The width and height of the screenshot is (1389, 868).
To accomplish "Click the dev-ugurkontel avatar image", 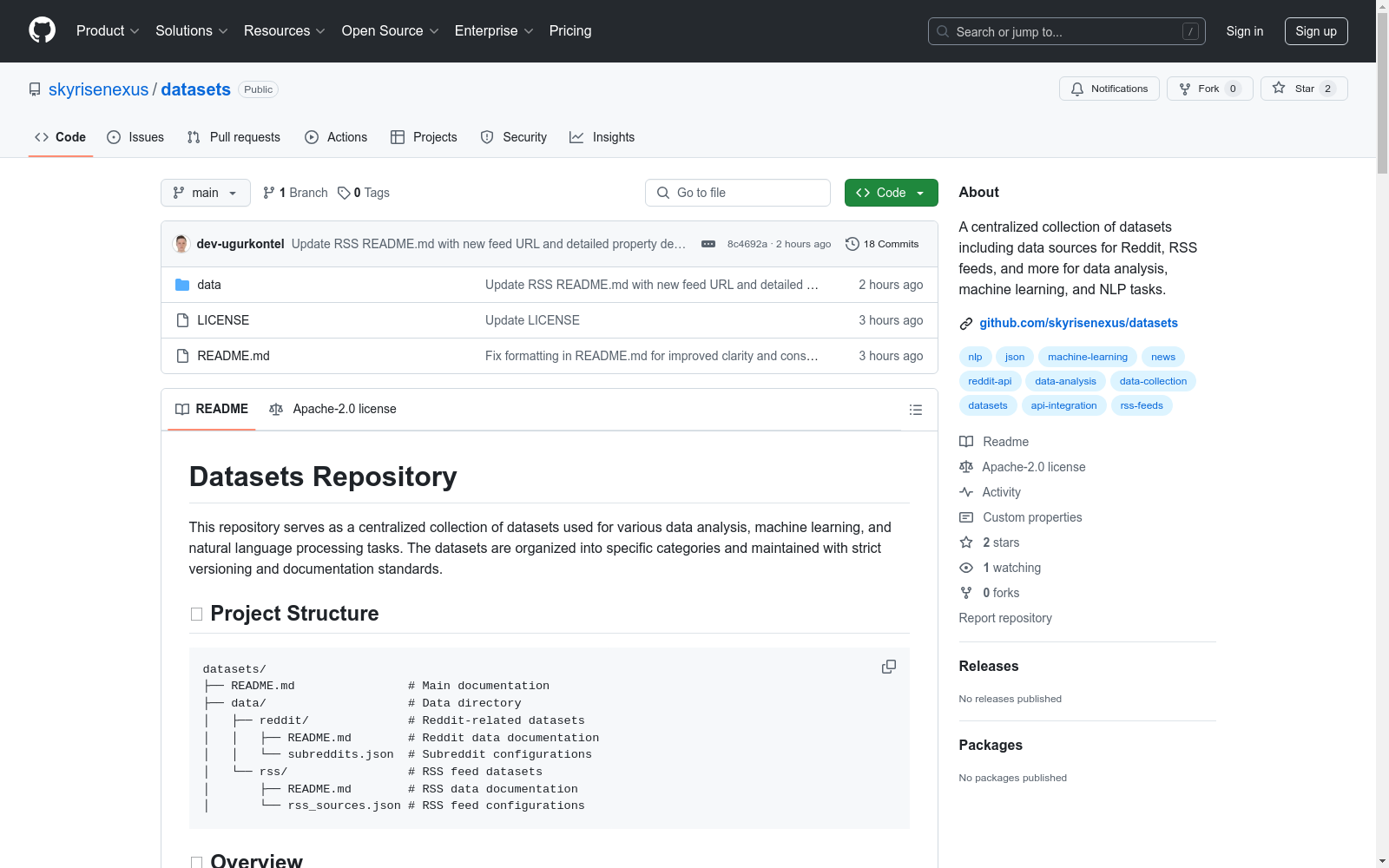I will pyautogui.click(x=181, y=244).
